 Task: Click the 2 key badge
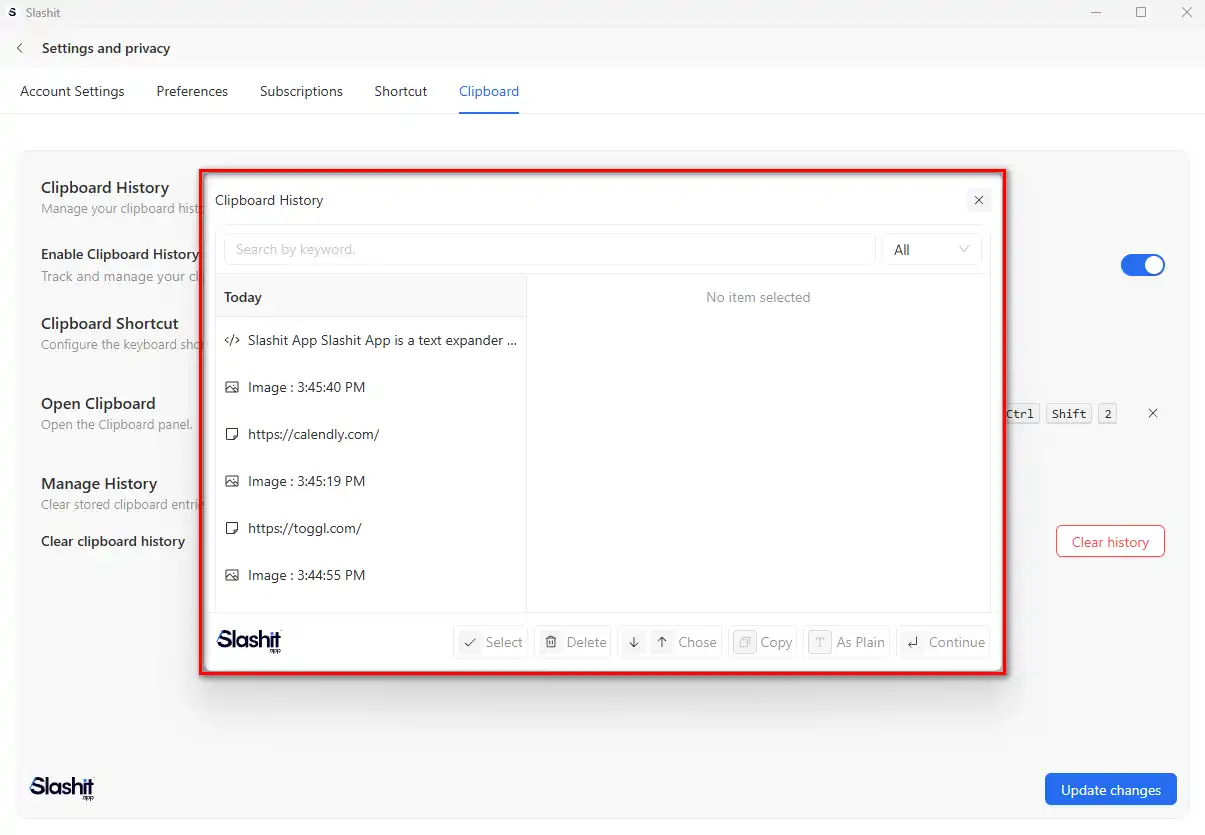click(1107, 413)
